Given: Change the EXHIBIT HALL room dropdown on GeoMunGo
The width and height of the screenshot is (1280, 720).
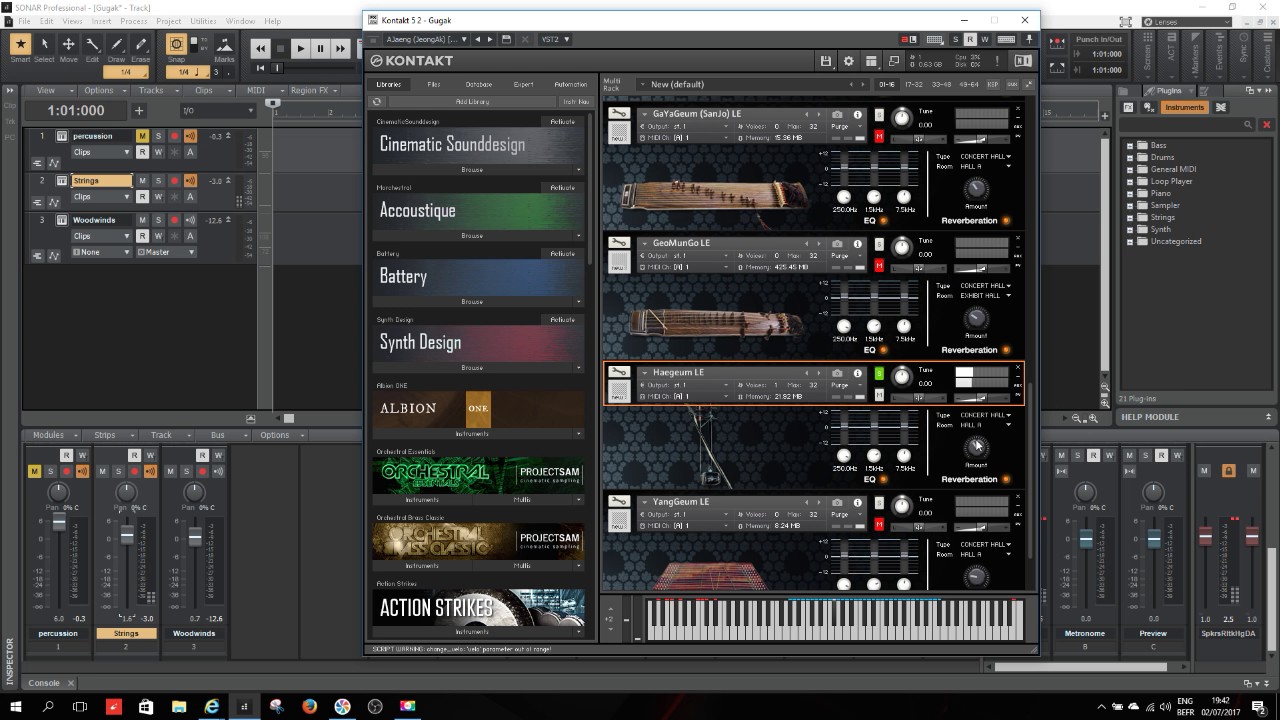Looking at the screenshot, I should (x=985, y=296).
